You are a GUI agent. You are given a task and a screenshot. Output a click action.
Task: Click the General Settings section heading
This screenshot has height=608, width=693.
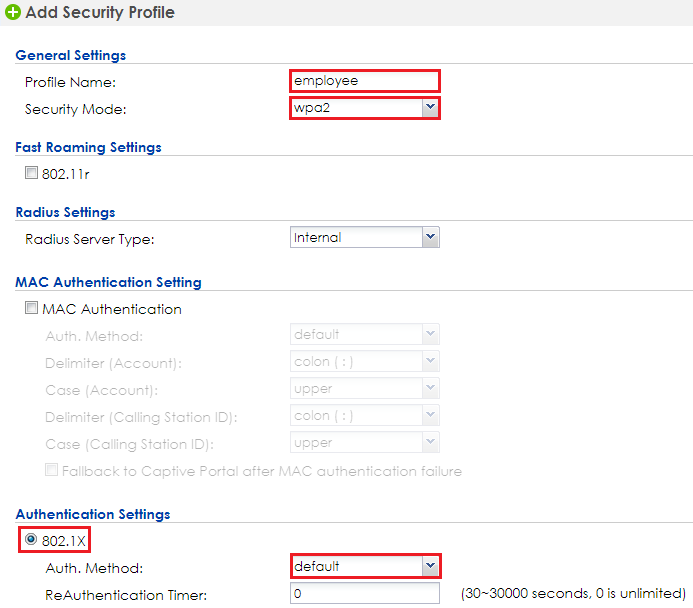click(x=71, y=55)
